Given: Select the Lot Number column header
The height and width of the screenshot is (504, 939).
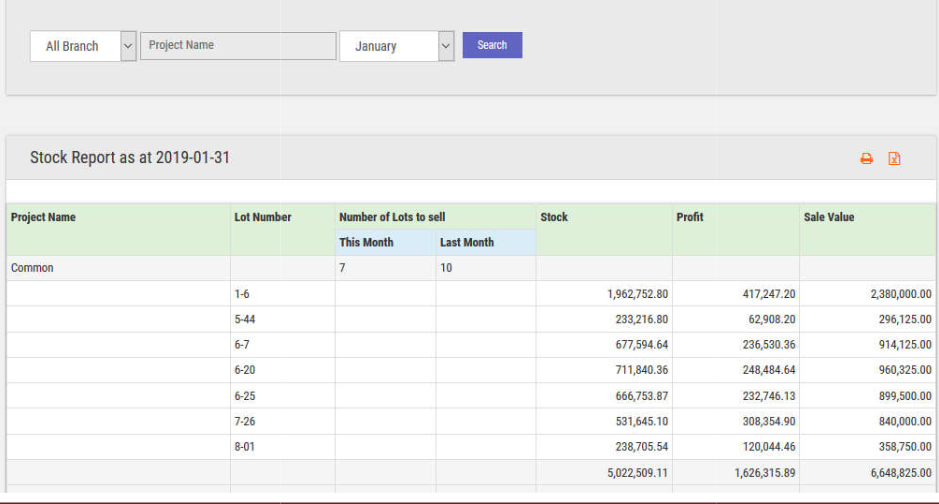Looking at the screenshot, I should [262, 217].
